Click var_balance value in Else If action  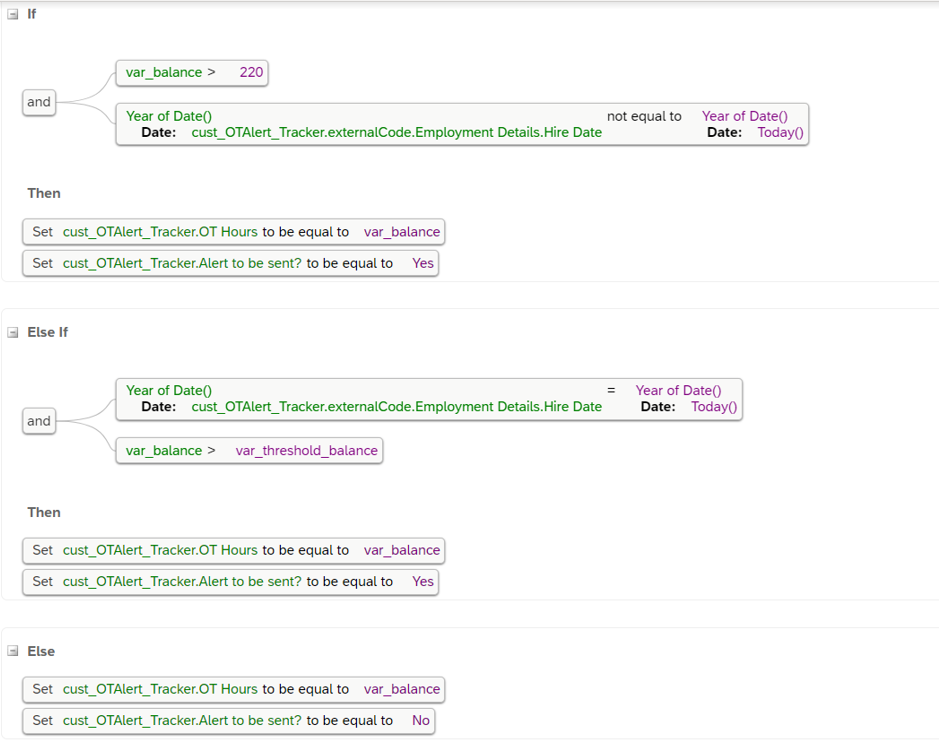point(401,550)
